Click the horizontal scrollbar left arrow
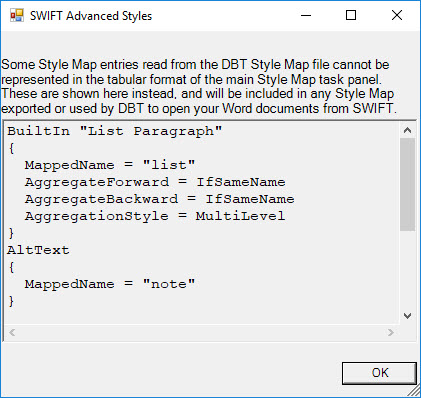Image resolution: width=421 pixels, height=398 pixels. 12,332
